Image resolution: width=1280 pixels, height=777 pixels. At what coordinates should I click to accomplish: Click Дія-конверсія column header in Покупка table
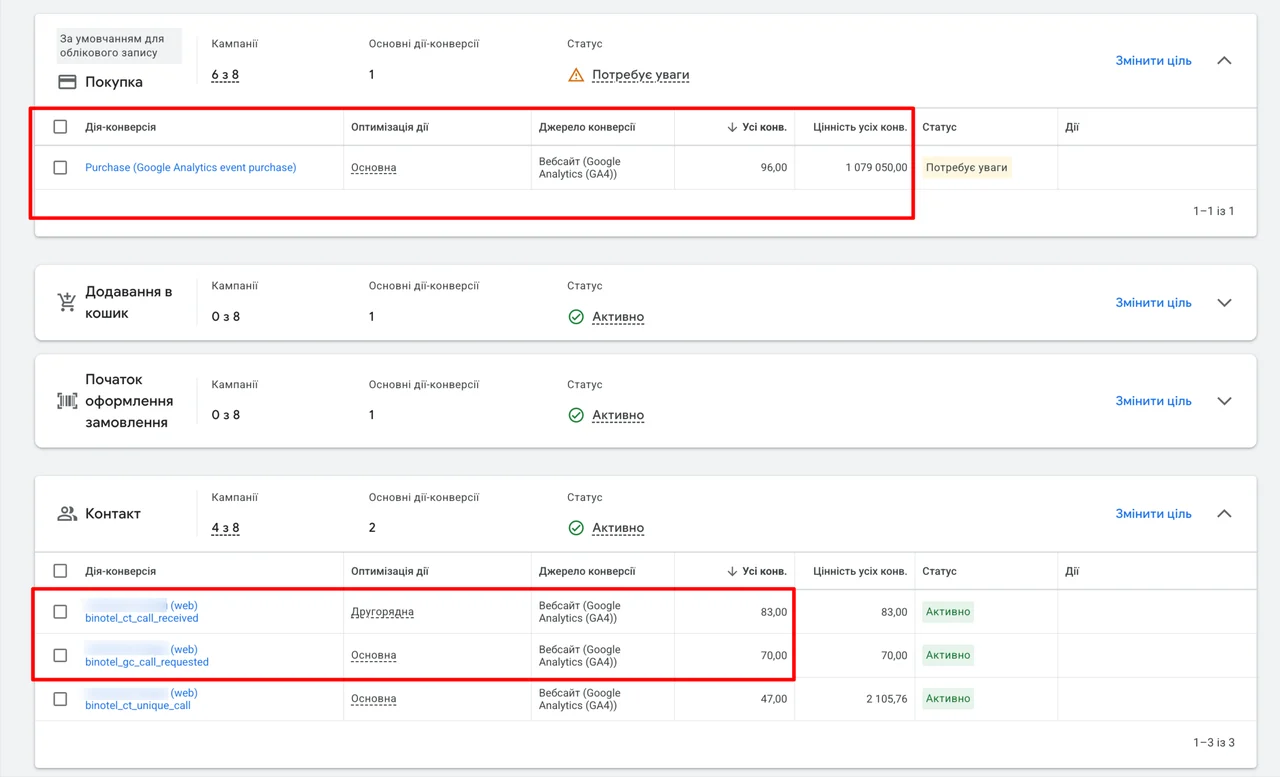120,127
